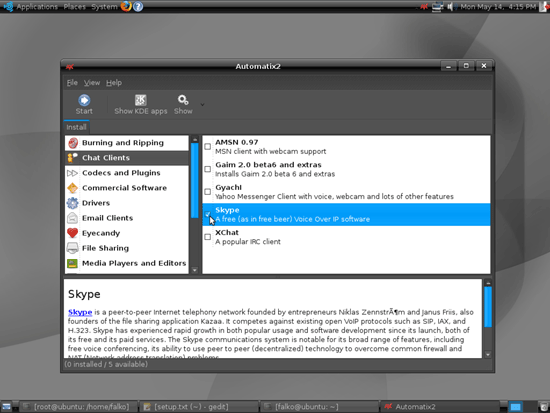Click the network tray icon
550x413 pixels.
437,6
